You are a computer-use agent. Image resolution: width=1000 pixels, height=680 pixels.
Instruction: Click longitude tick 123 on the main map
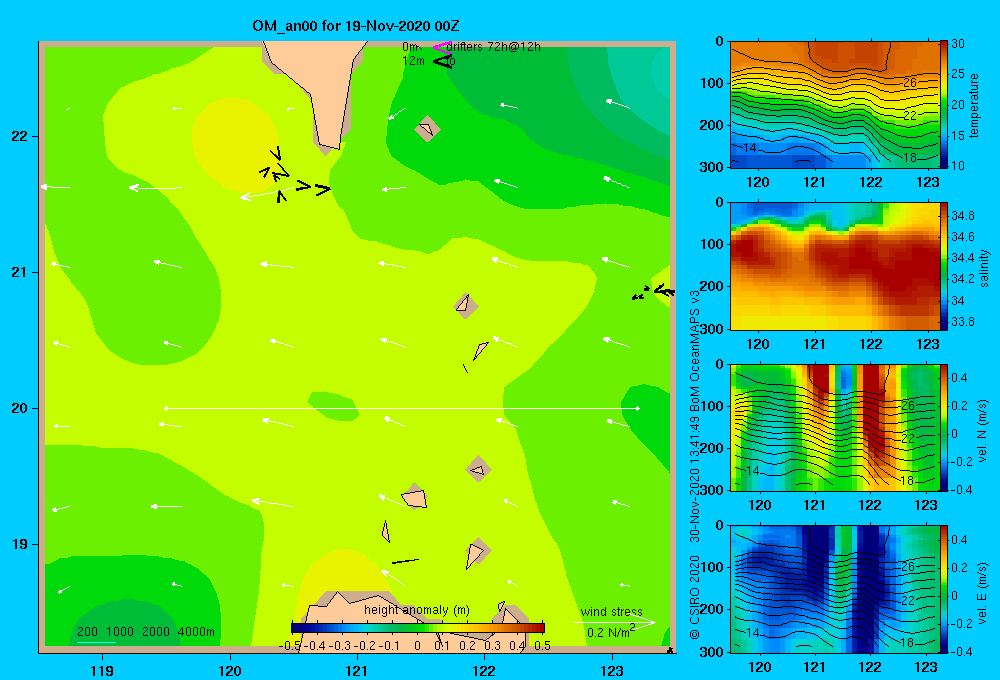[x=612, y=670]
